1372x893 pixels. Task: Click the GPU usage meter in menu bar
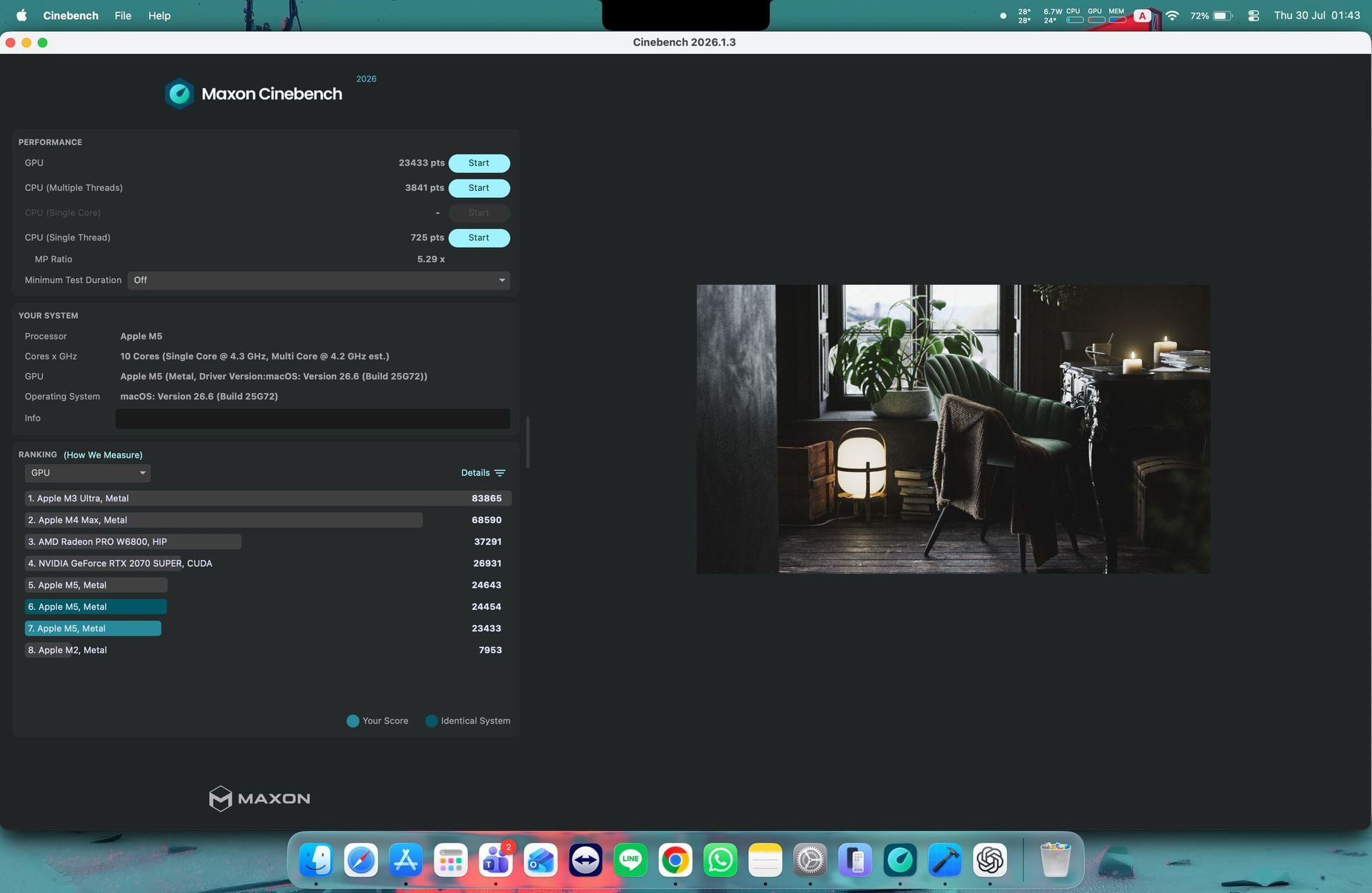pyautogui.click(x=1095, y=16)
